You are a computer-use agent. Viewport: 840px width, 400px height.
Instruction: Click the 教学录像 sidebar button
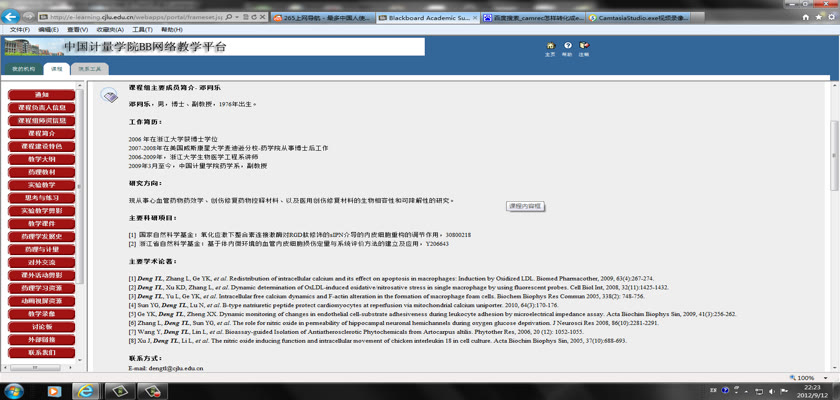tap(41, 314)
